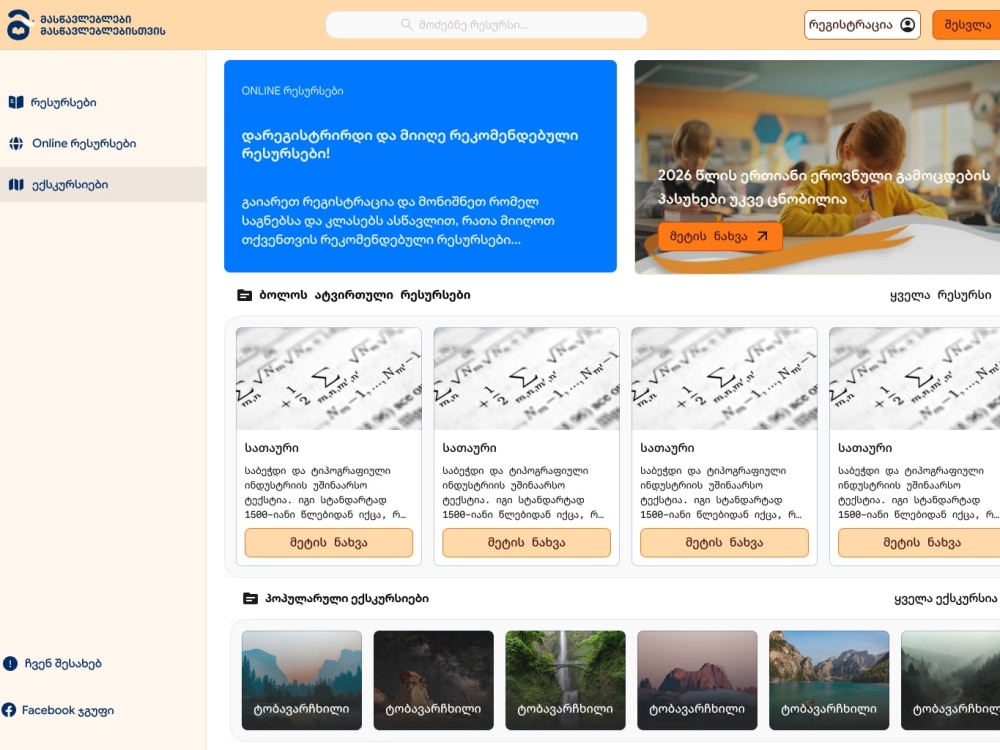Click the info icon next to ჩვენ შესახებ
This screenshot has height=750, width=1000.
pyautogui.click(x=10, y=664)
